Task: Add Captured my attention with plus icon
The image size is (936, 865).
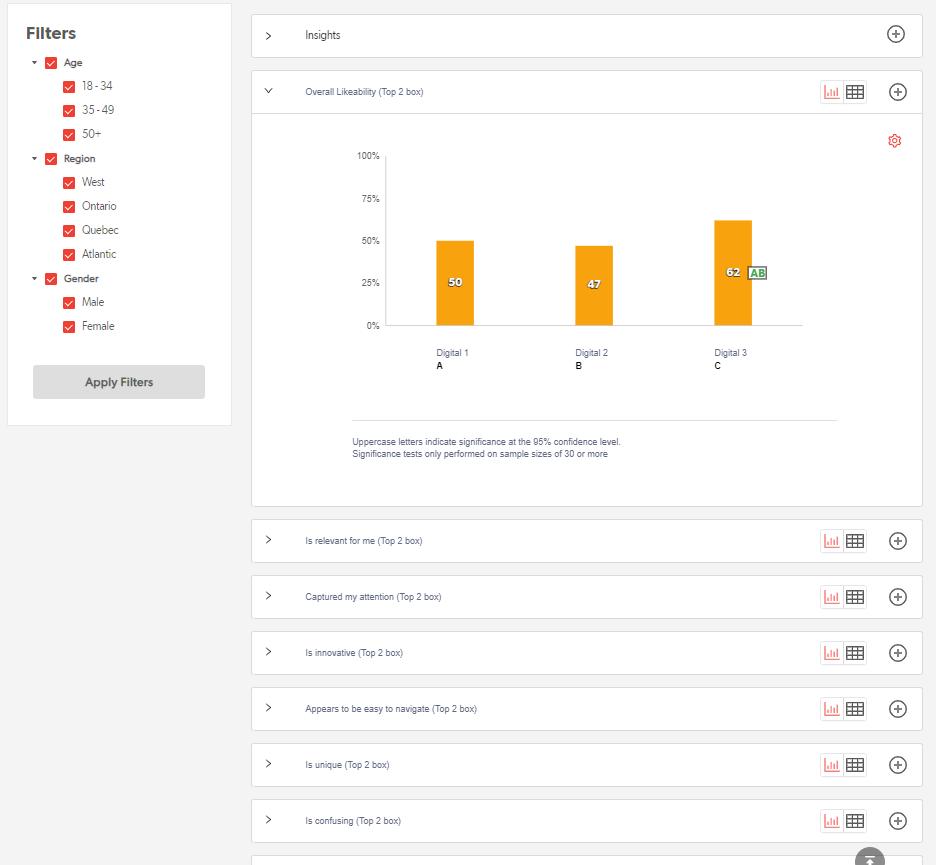Action: 897,597
